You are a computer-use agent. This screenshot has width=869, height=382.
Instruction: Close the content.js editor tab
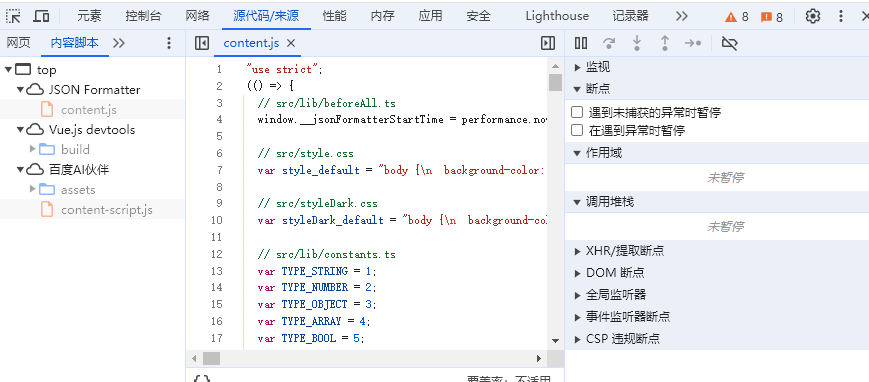[291, 43]
